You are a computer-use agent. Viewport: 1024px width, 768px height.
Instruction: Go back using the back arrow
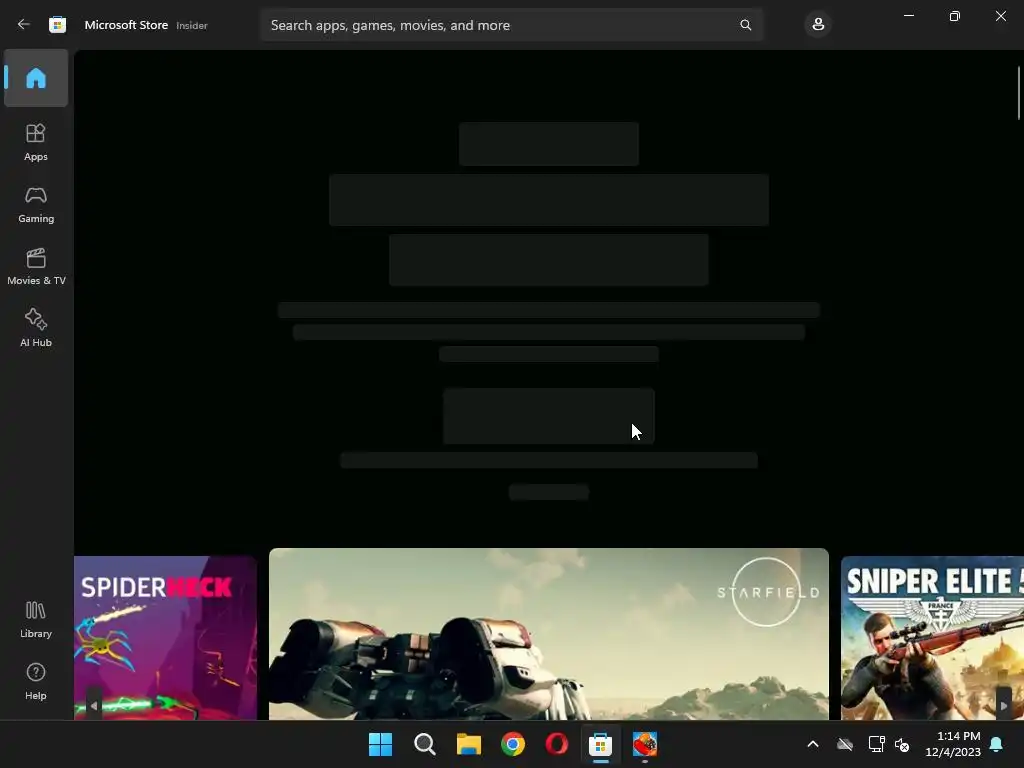pos(24,25)
